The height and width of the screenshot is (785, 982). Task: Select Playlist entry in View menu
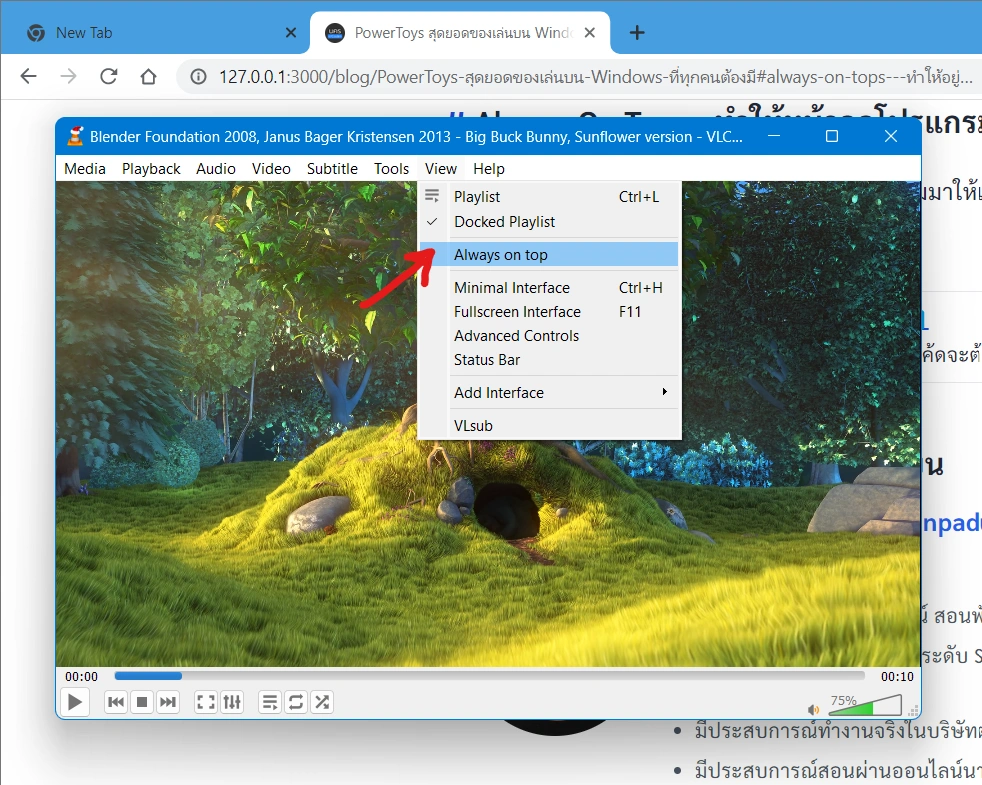pyautogui.click(x=549, y=197)
